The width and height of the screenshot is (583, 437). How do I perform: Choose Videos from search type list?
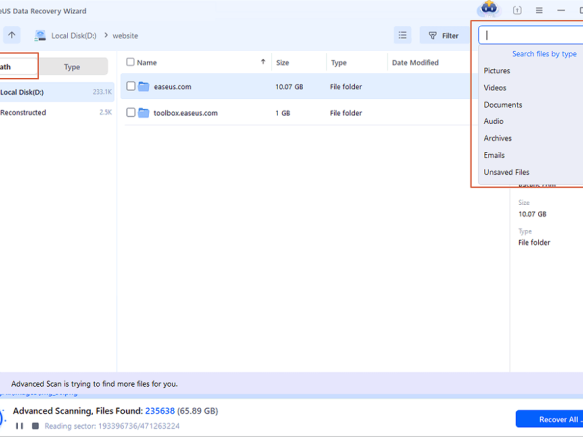(495, 88)
